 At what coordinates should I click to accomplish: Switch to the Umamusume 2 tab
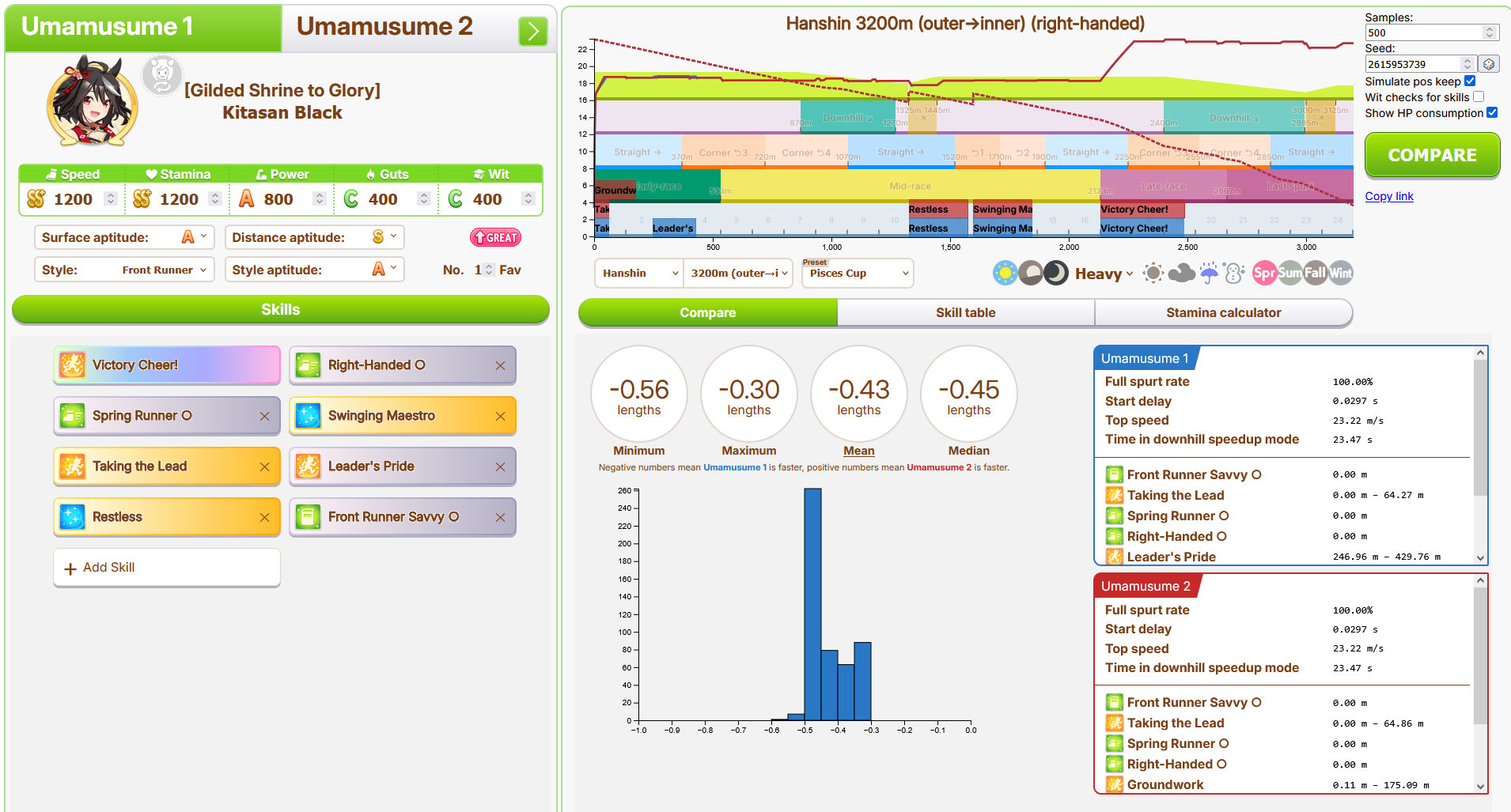tap(384, 27)
